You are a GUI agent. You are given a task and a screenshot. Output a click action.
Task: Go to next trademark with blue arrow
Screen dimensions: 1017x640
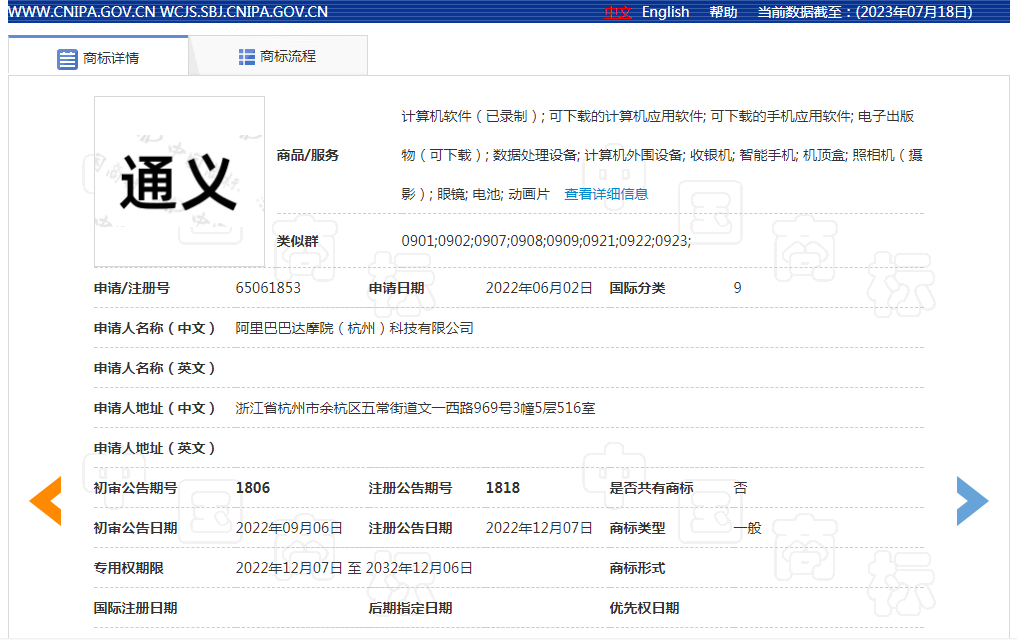[972, 501]
